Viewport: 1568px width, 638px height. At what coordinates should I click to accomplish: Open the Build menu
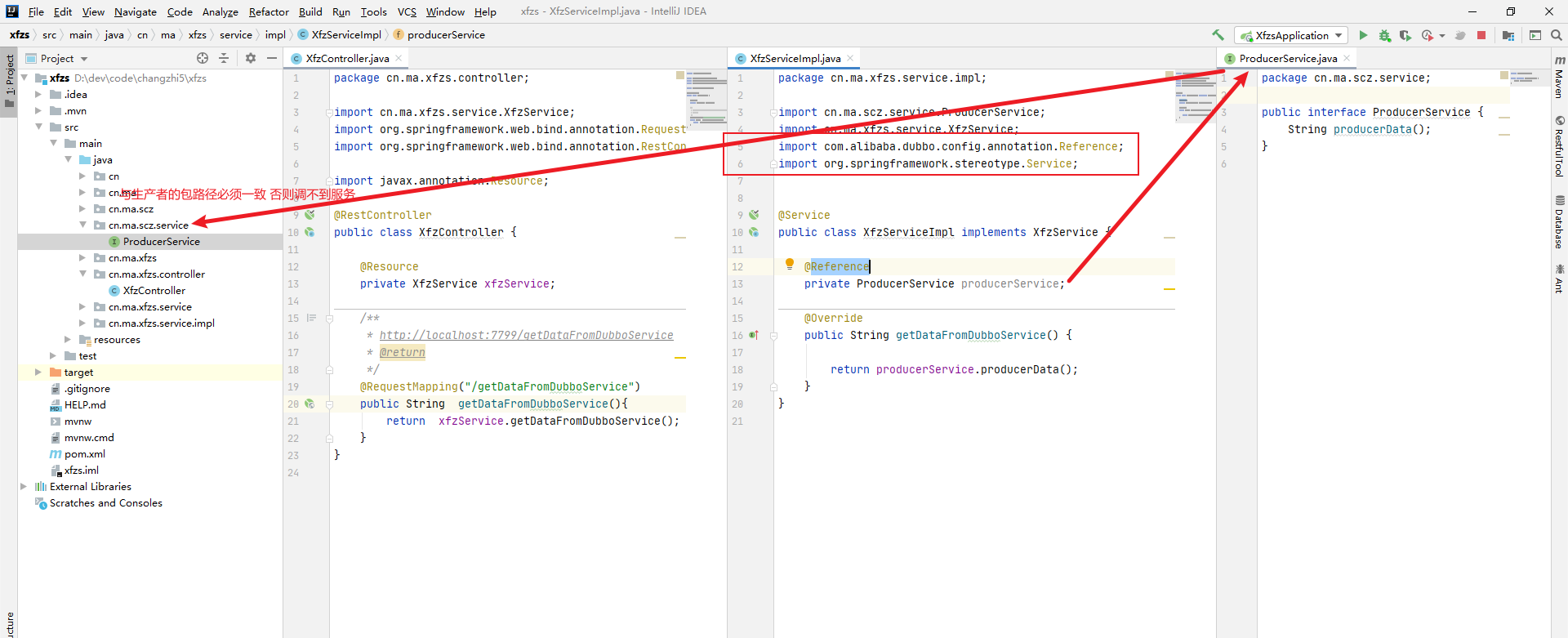pos(310,11)
